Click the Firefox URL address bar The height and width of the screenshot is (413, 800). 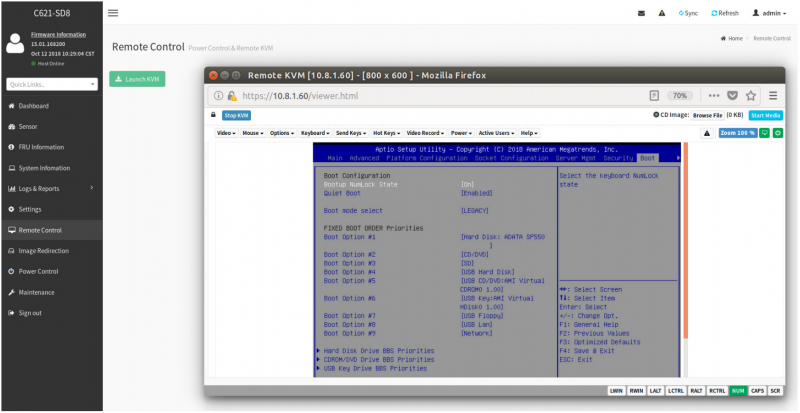(440, 96)
